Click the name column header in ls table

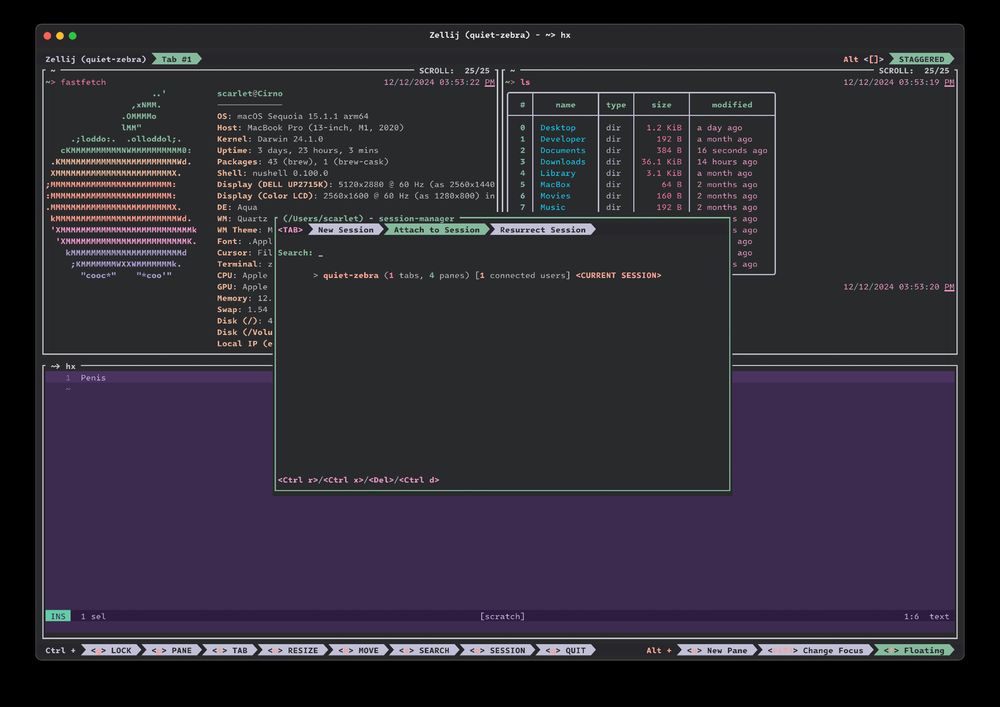[x=565, y=105]
